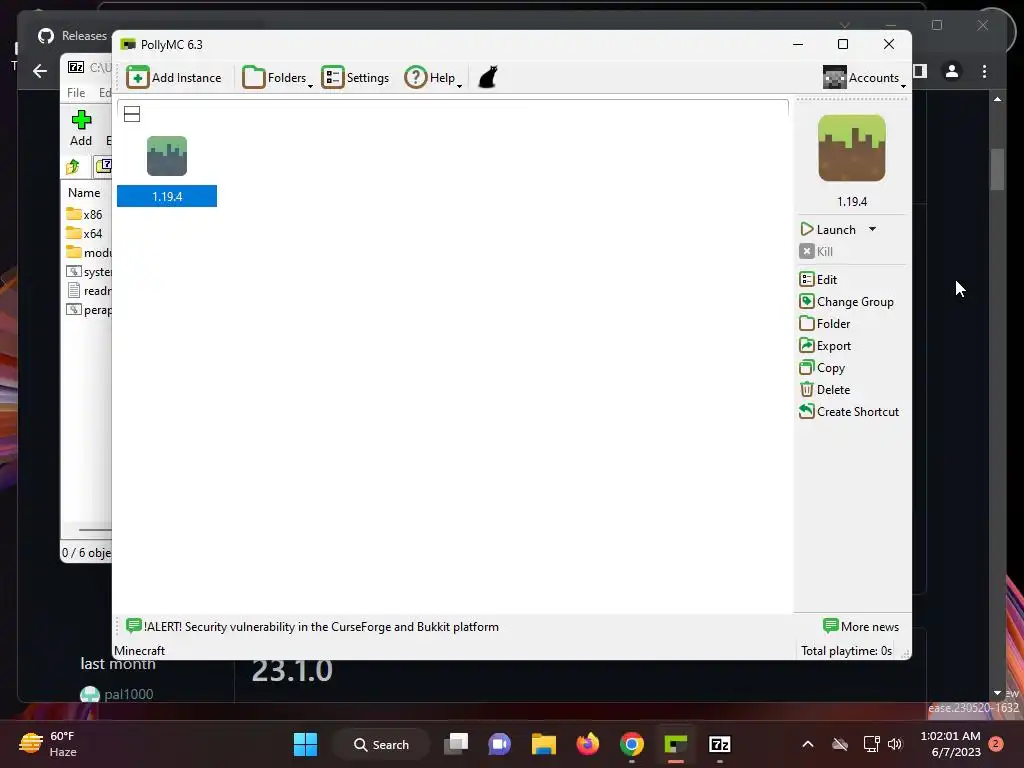Click the 1.19.4 name label under big icon

click(852, 202)
